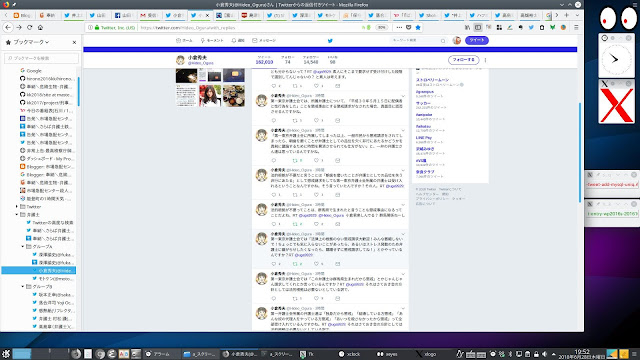Screen dimensions: 640x360
Task: Open the Bookmarks (ブックマーク) sidebar header dropdown
Action: pyautogui.click(x=31, y=42)
